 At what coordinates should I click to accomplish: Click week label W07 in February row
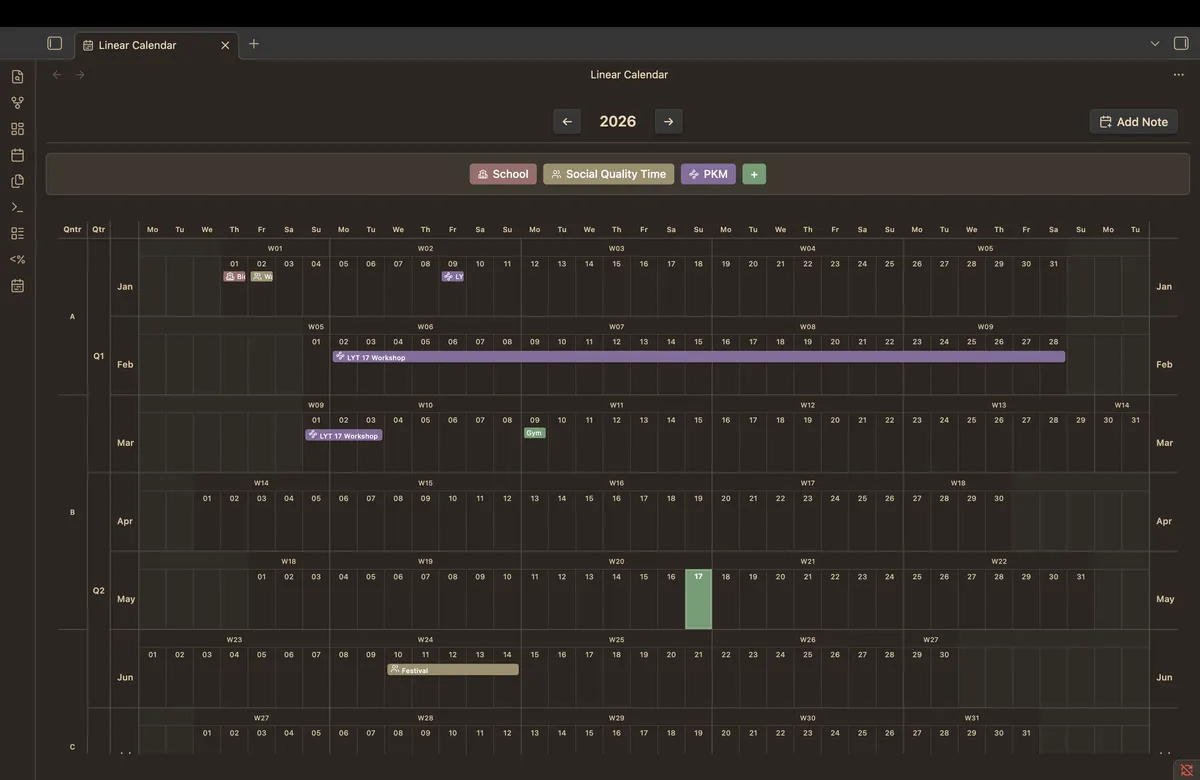pyautogui.click(x=616, y=326)
